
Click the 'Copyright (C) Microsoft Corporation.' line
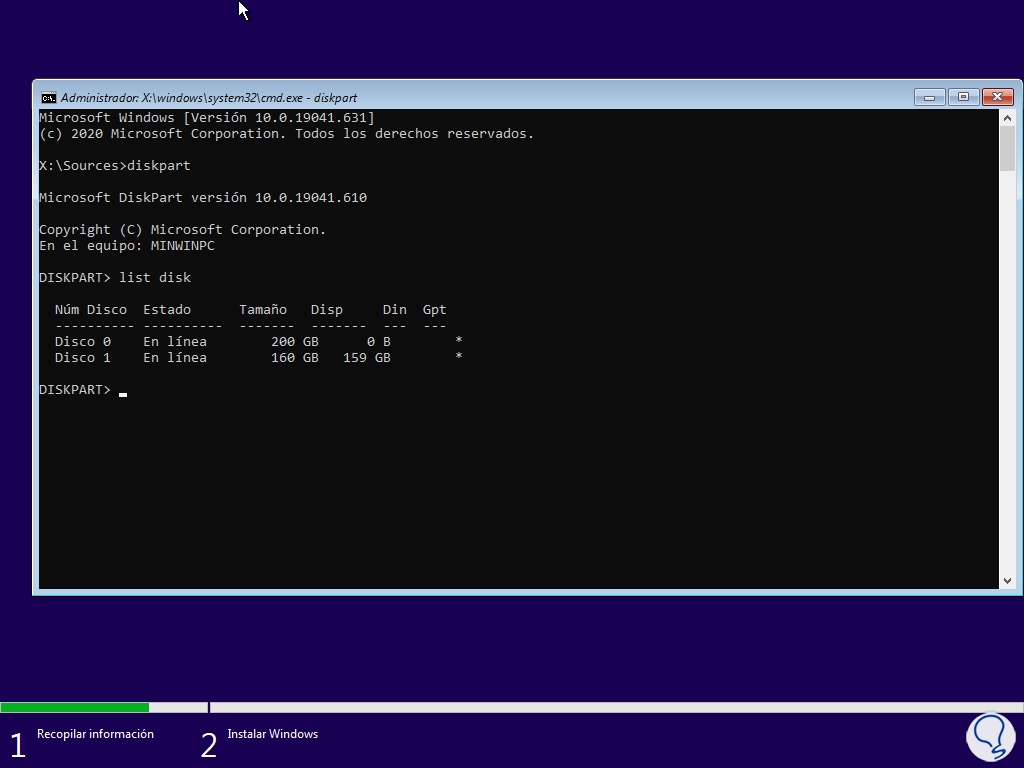pos(183,230)
